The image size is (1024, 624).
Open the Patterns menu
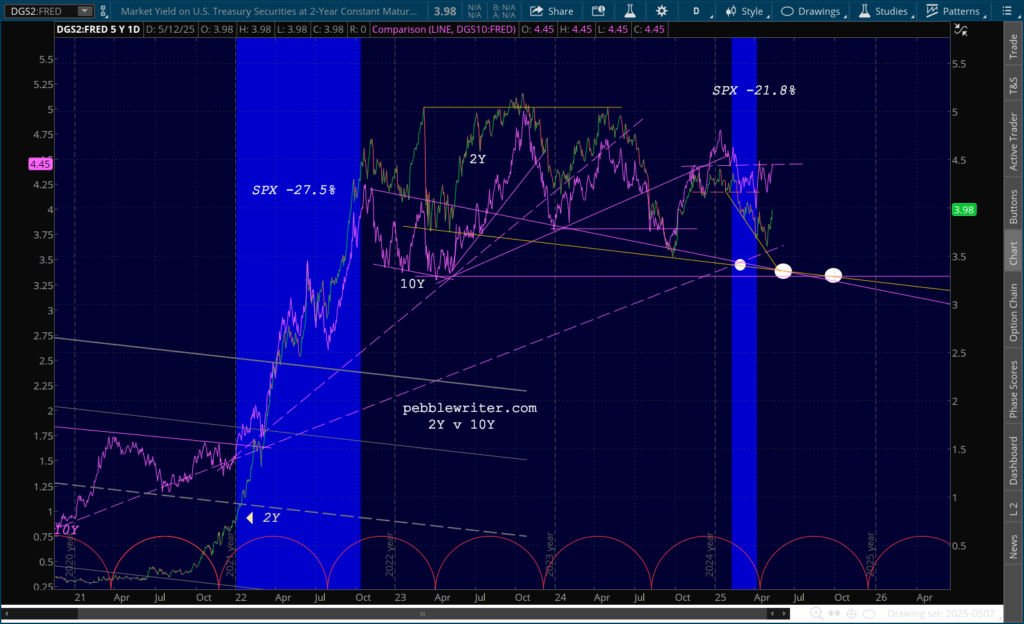pos(954,11)
